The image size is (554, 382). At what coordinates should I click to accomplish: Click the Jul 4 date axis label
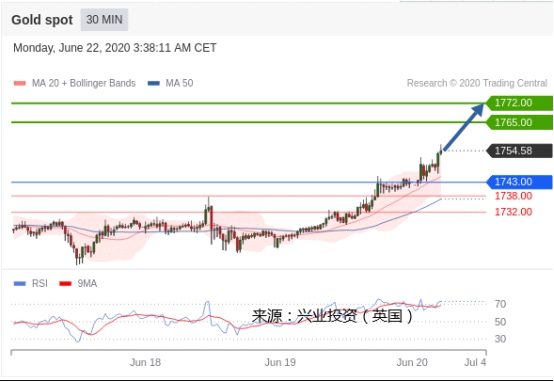(475, 362)
